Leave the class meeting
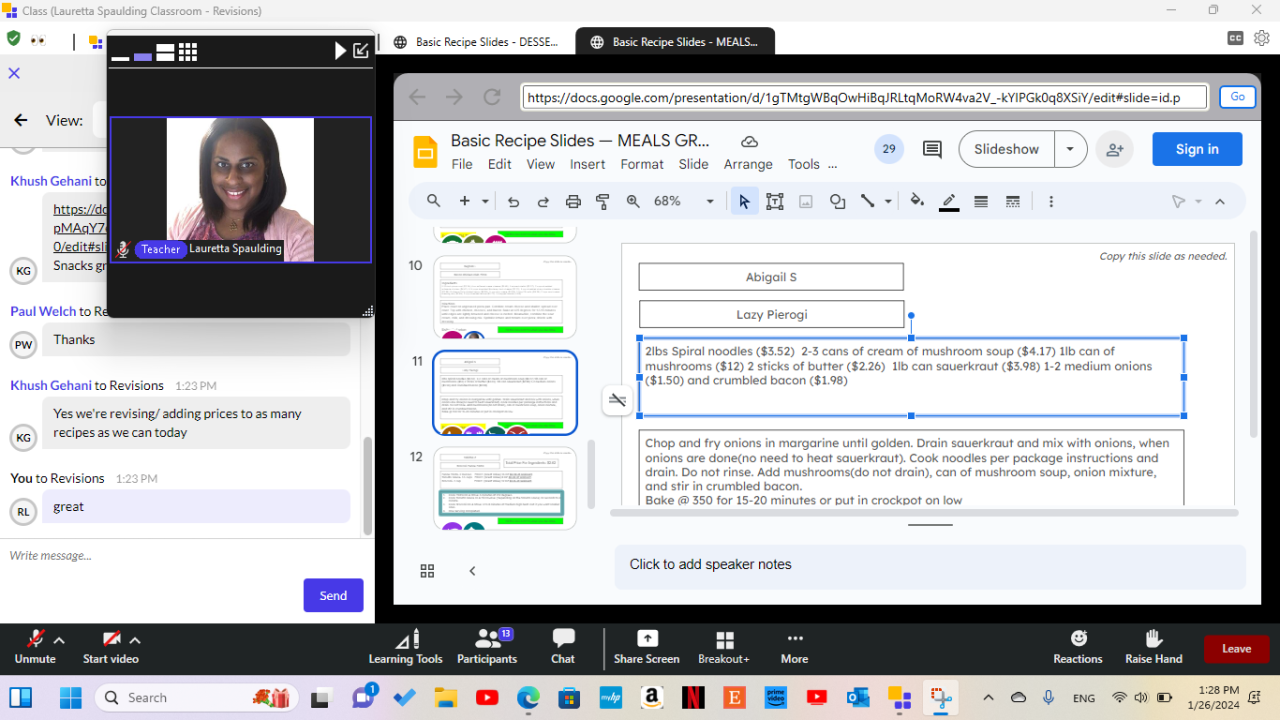 [x=1236, y=648]
